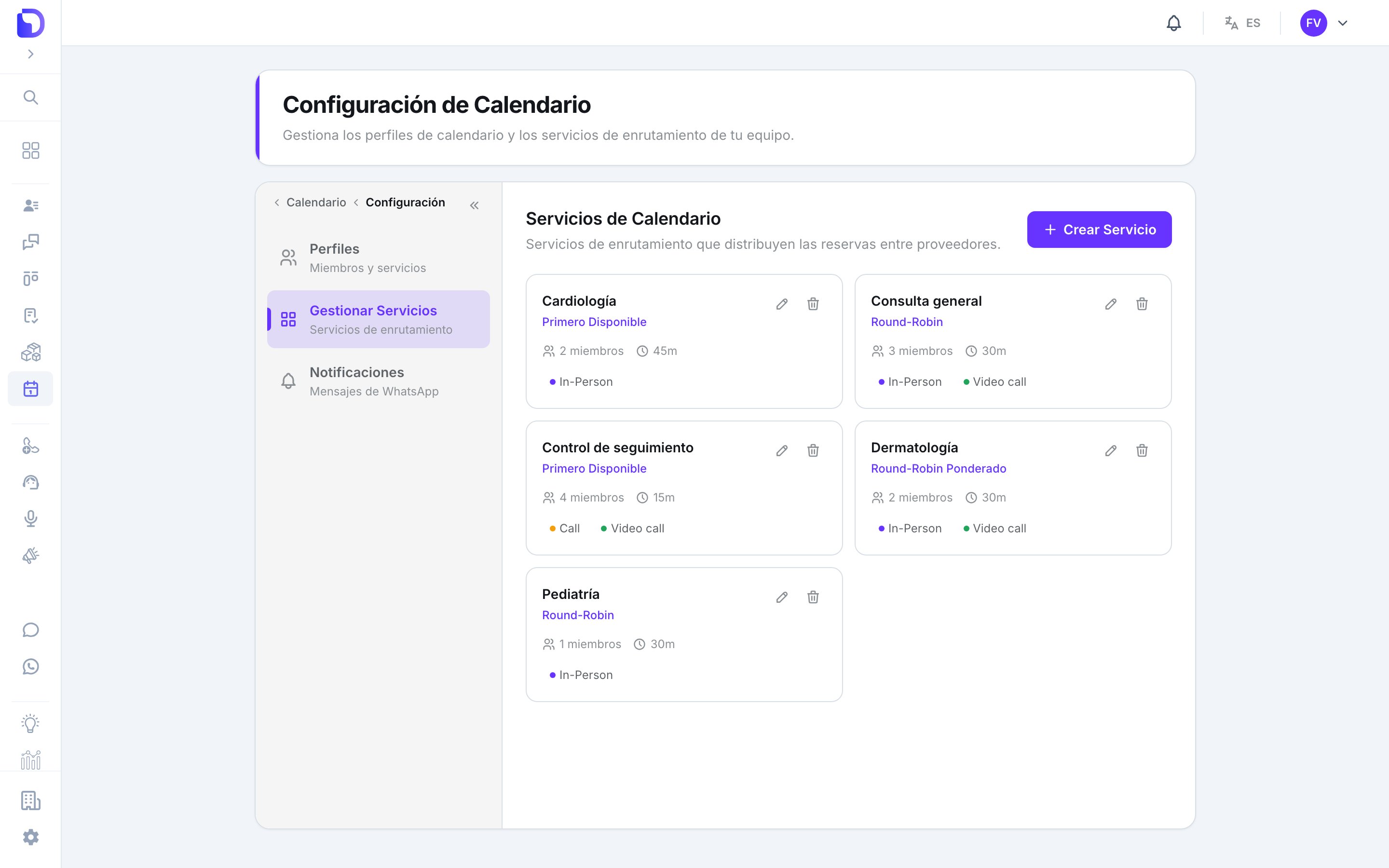This screenshot has width=1389, height=868.
Task: Edit the Consulta general service
Action: 1111,304
